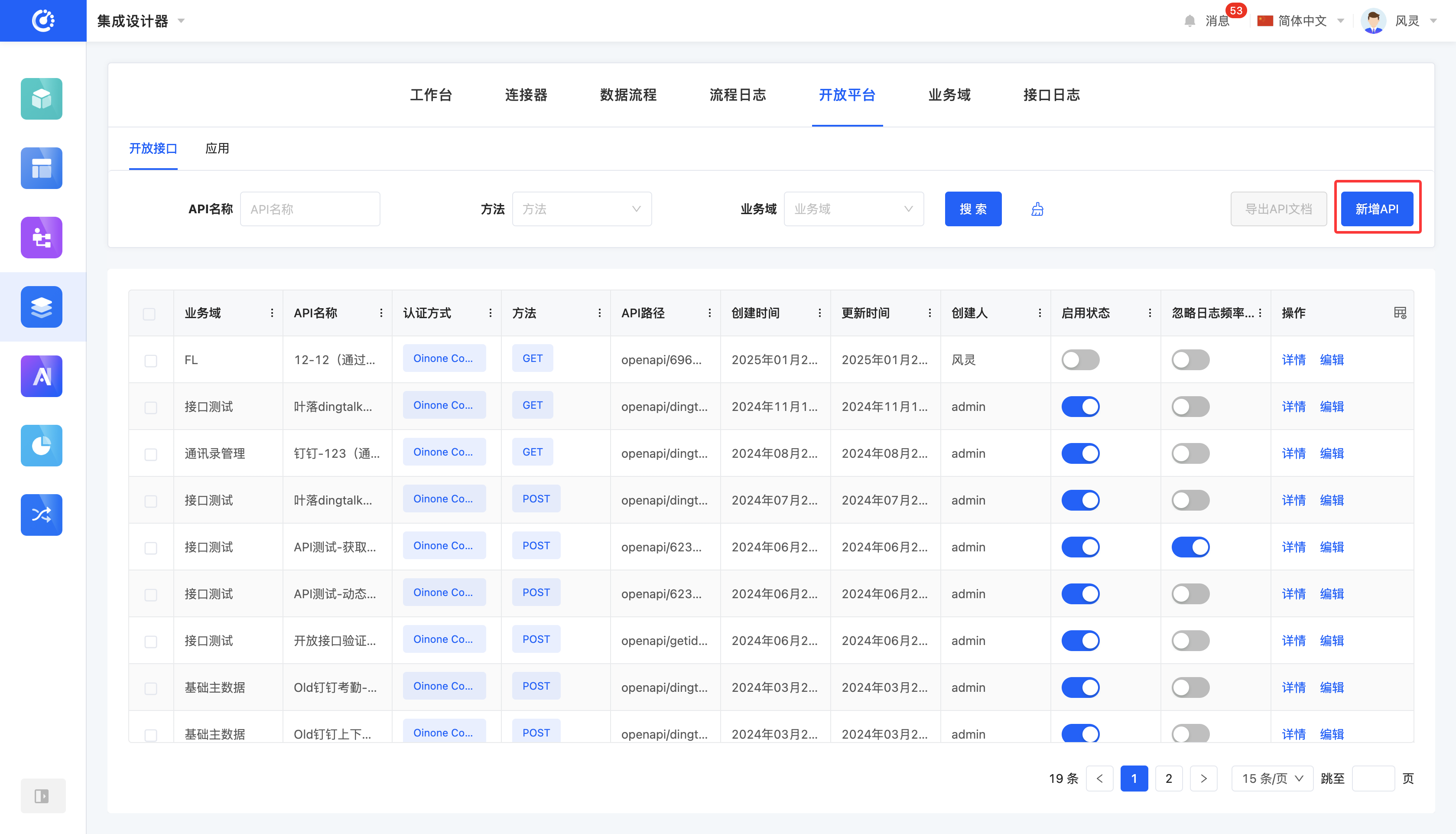Viewport: 1456px width, 834px height.
Task: Click the clear filters broom icon
Action: tap(1037, 210)
